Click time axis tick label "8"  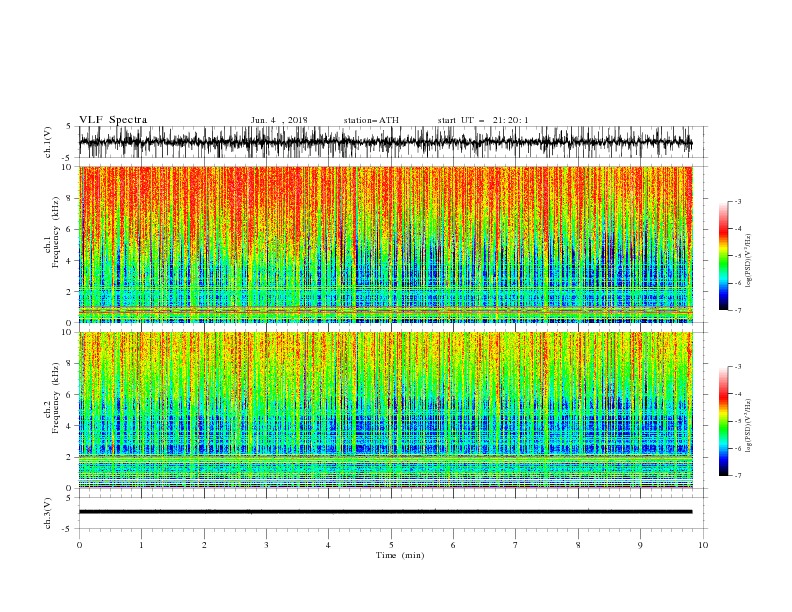tap(578, 545)
